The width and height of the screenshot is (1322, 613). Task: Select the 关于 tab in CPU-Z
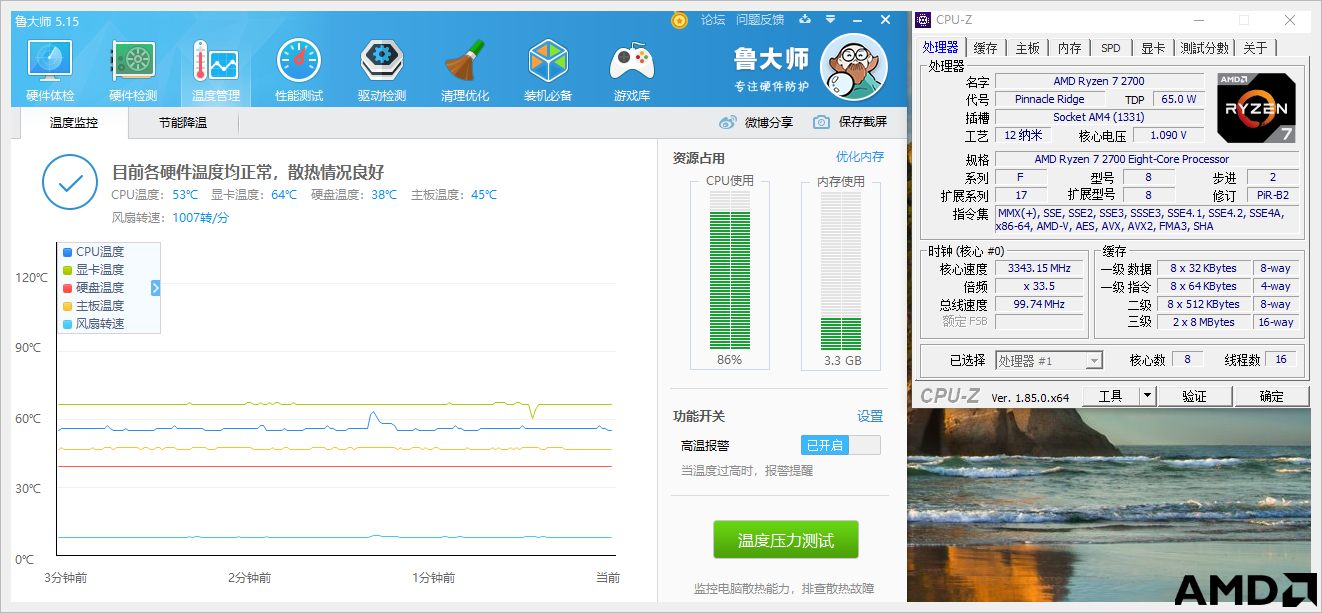point(1256,48)
